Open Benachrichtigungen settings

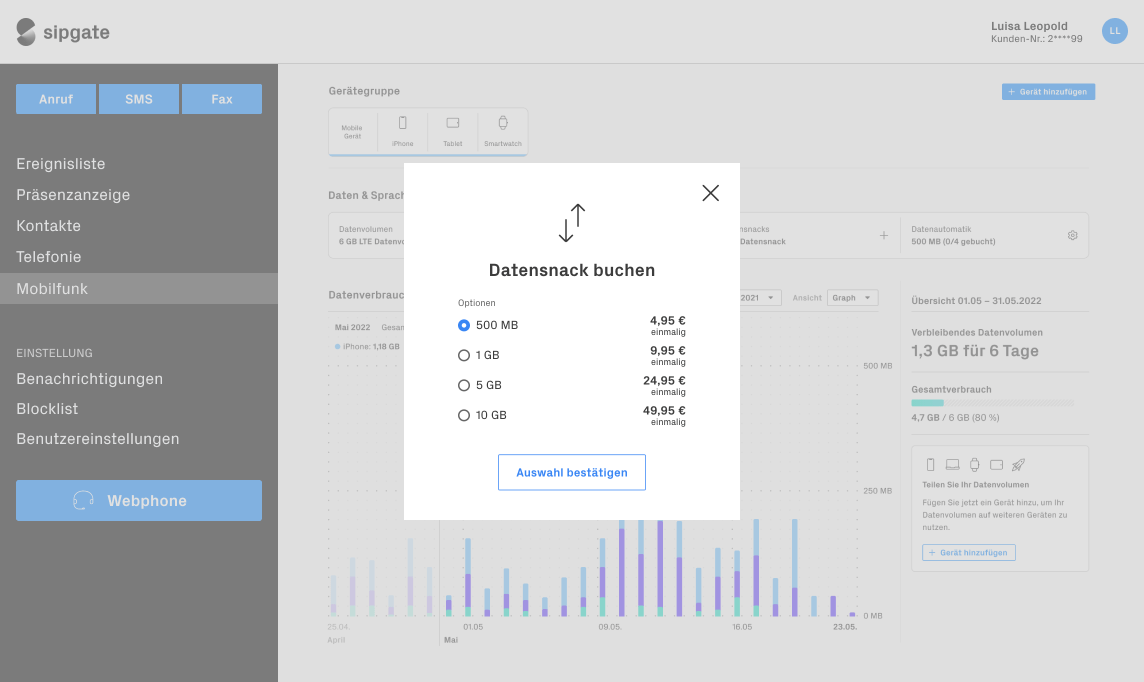click(90, 379)
